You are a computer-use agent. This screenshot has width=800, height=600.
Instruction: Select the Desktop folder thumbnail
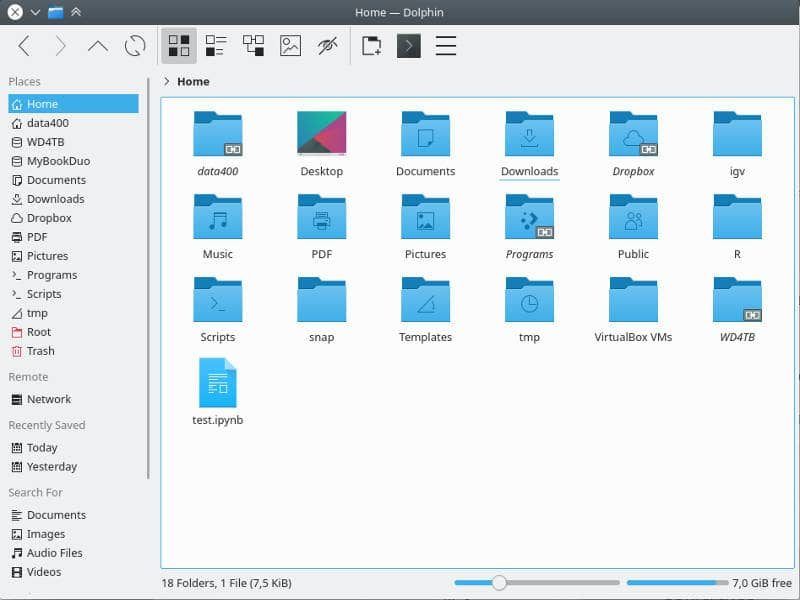click(321, 134)
